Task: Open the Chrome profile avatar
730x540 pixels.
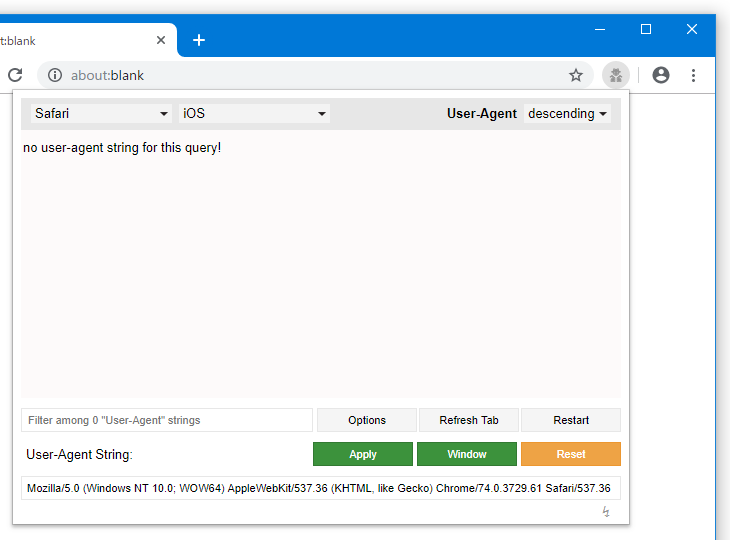Action: (661, 75)
